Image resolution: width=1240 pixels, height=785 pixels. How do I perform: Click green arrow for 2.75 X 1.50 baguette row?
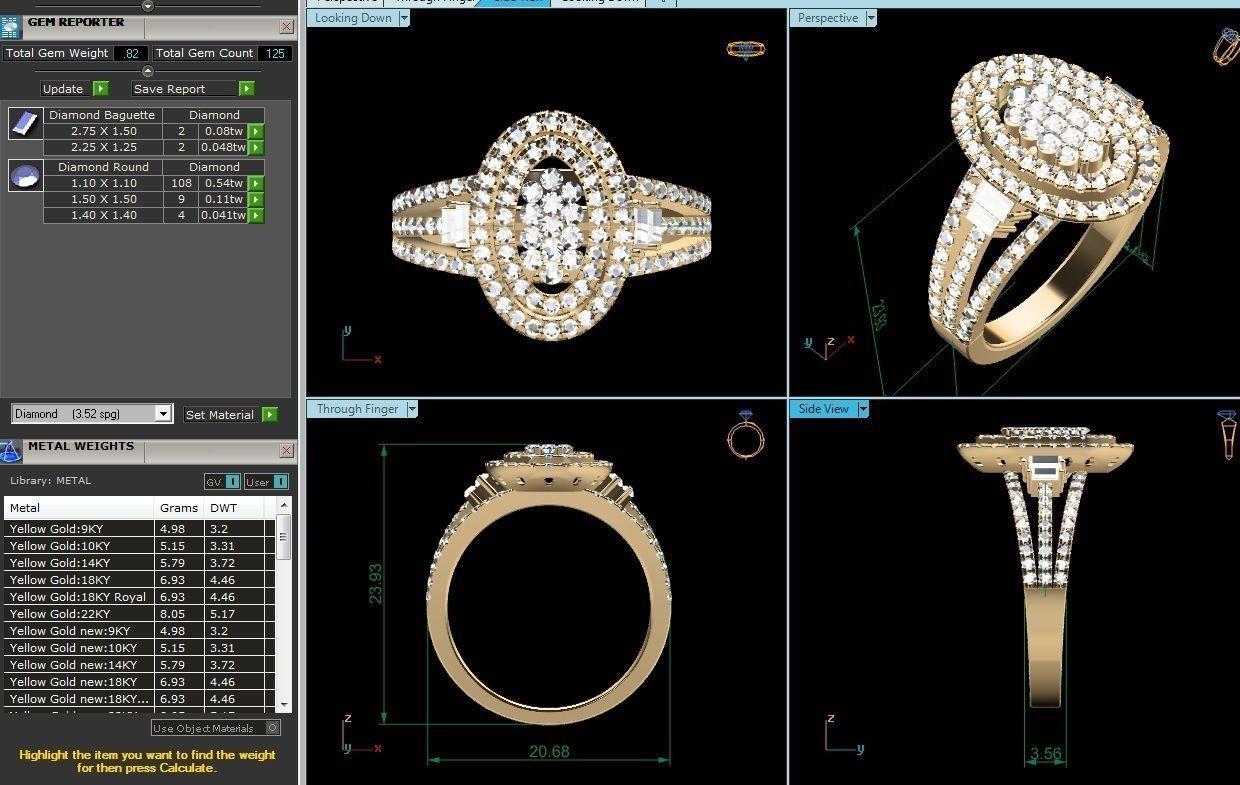pos(256,131)
